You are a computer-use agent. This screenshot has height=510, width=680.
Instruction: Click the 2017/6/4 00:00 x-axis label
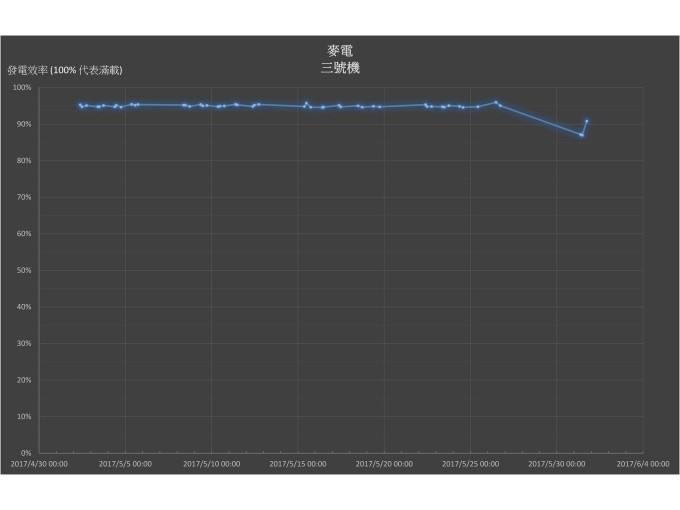643,464
